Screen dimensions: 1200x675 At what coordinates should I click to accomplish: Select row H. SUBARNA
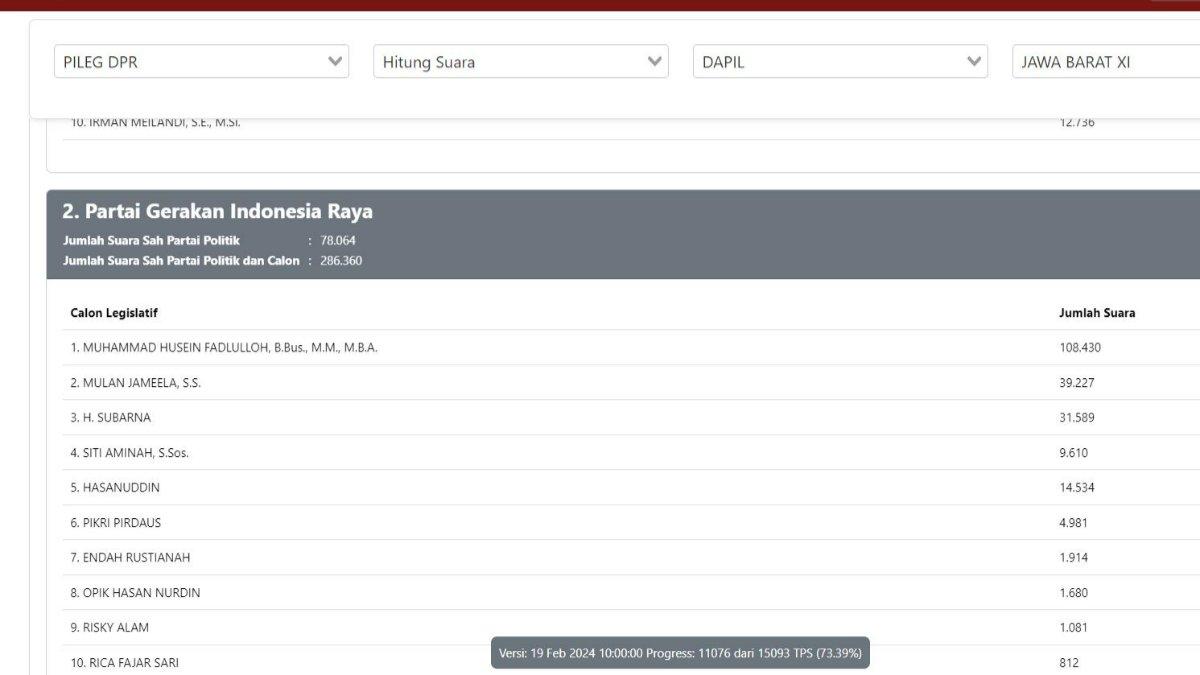pos(631,417)
